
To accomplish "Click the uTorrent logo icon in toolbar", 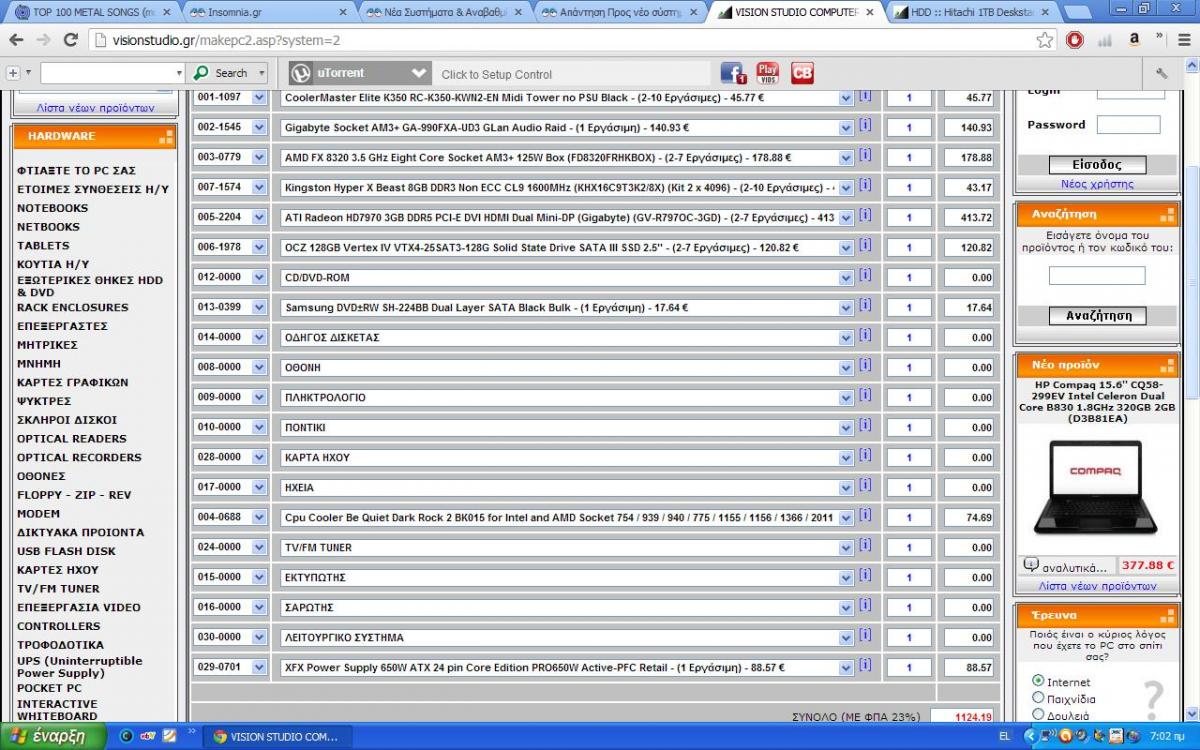I will 300,73.
